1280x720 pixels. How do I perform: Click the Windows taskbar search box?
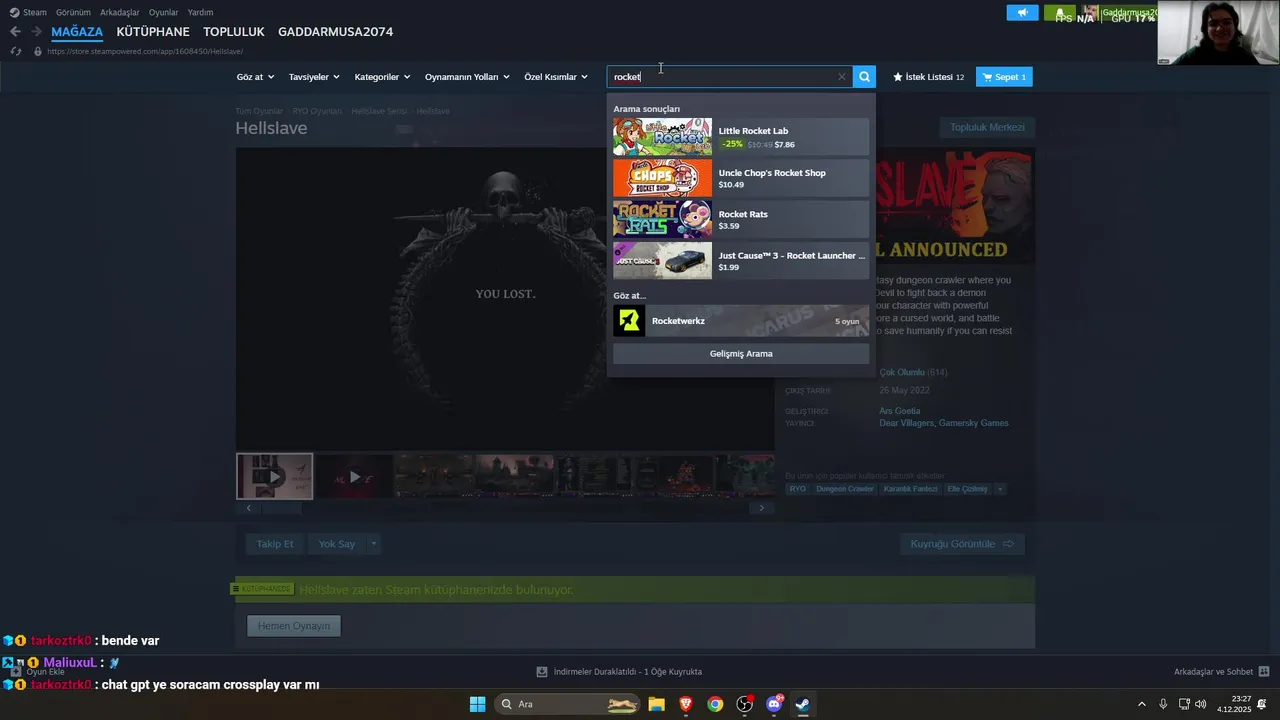[567, 704]
